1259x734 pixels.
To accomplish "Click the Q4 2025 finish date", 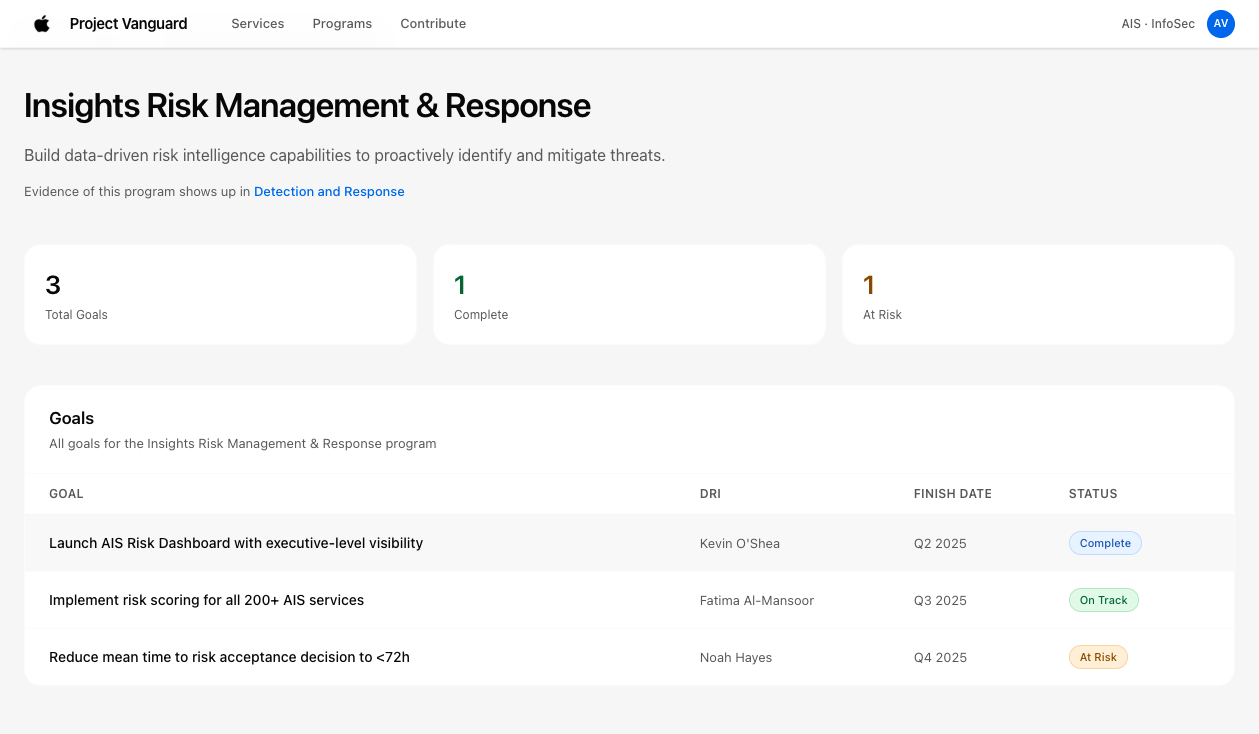I will [940, 658].
